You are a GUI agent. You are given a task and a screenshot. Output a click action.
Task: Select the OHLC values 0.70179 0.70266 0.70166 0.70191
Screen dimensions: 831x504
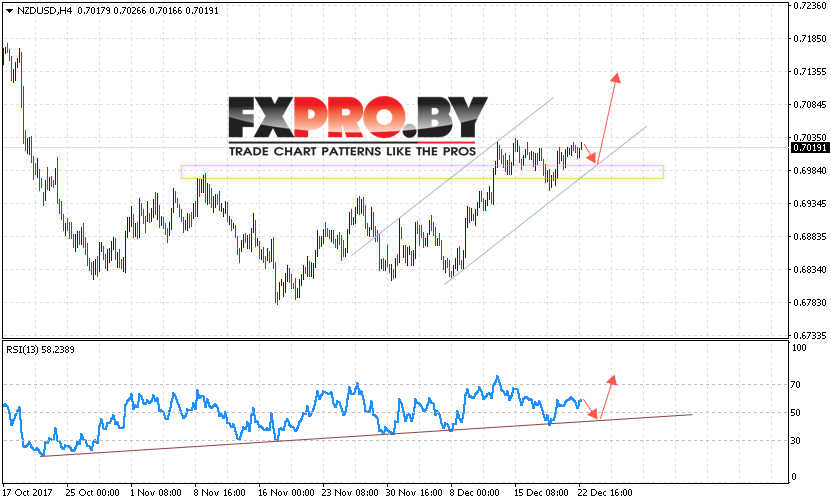pyautogui.click(x=148, y=11)
